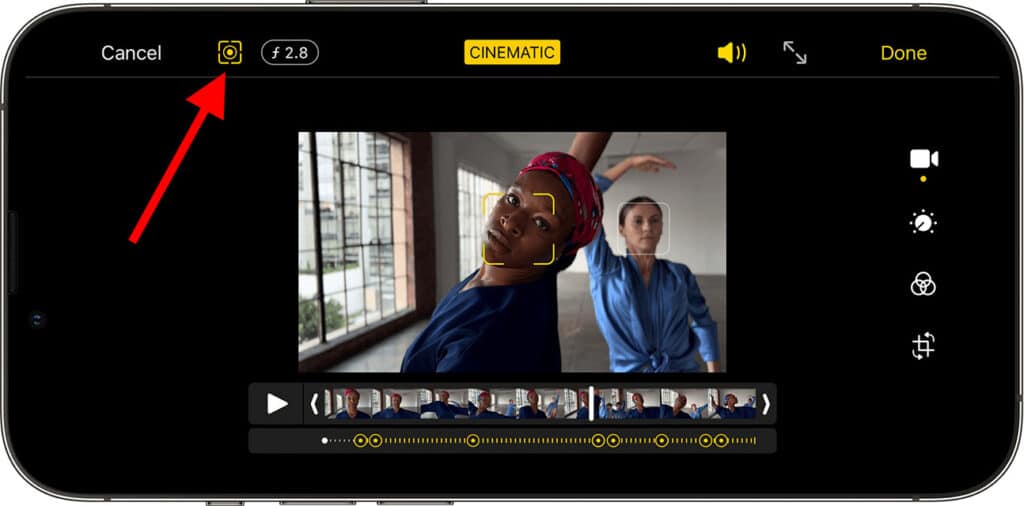Select the crop and rotate tool

(x=923, y=347)
